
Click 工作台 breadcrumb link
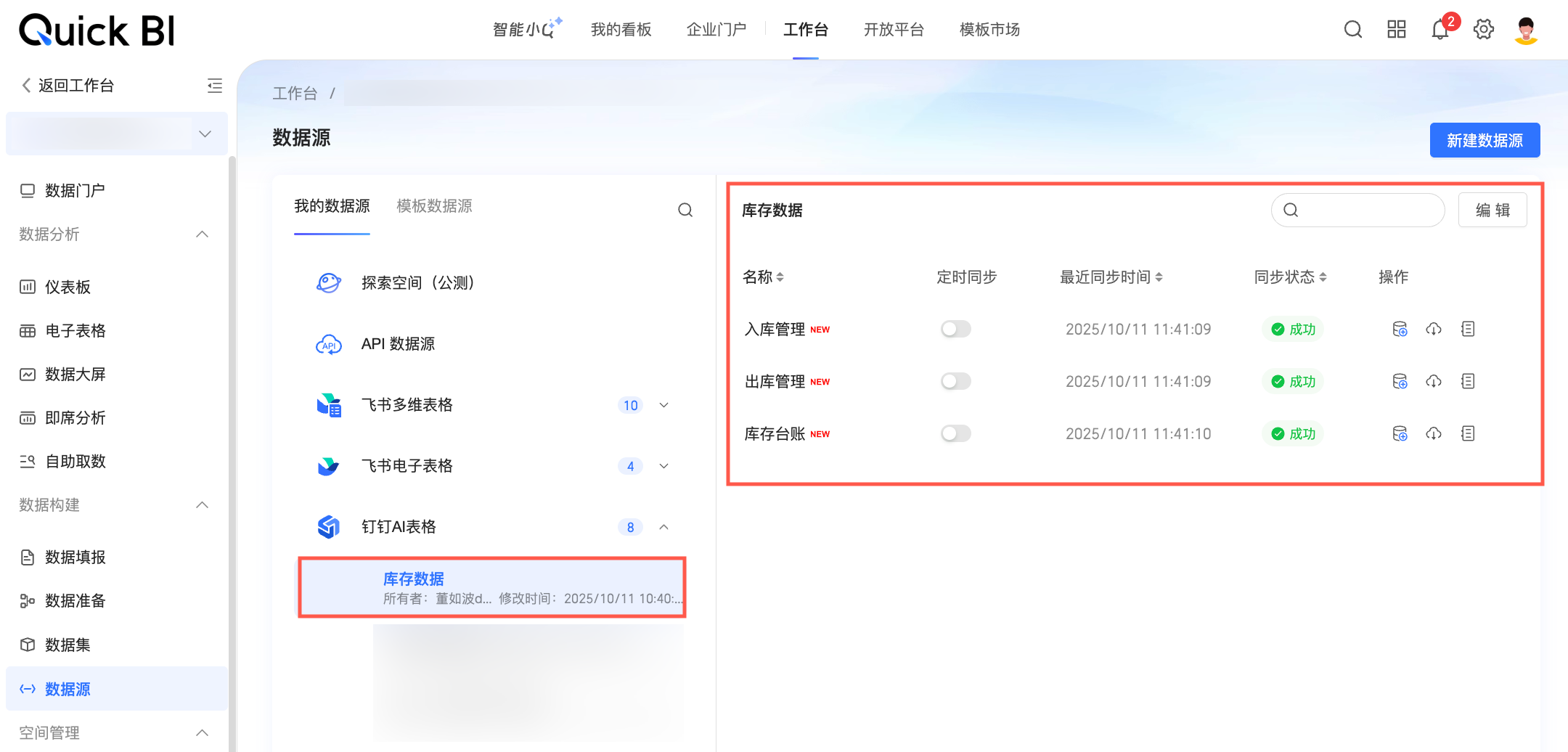point(295,94)
